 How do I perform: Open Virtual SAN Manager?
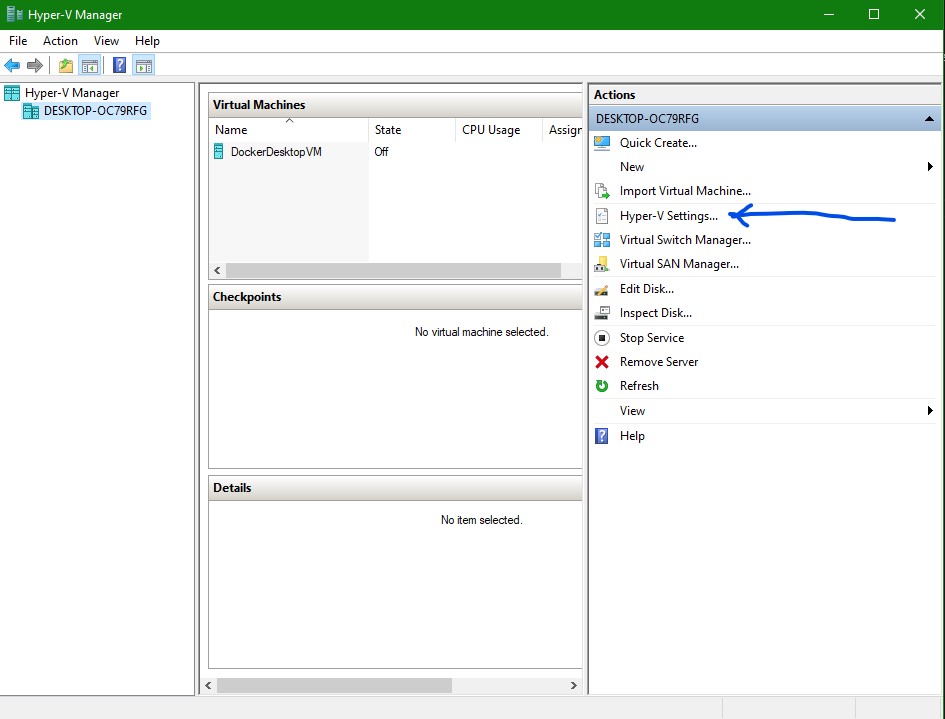click(678, 264)
